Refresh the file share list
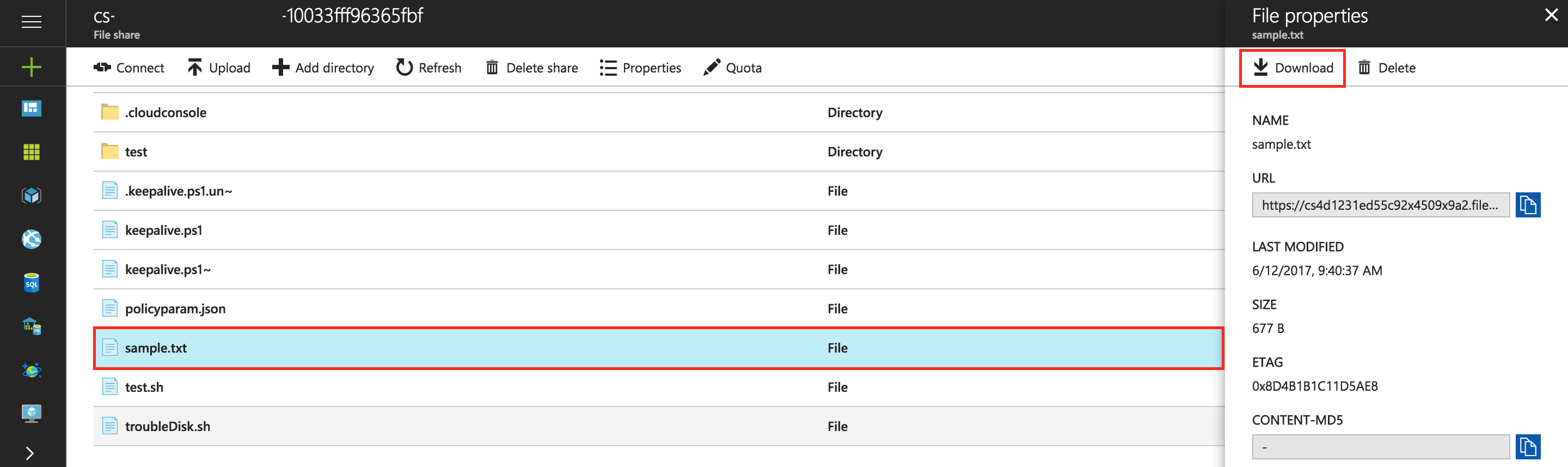 pos(428,68)
